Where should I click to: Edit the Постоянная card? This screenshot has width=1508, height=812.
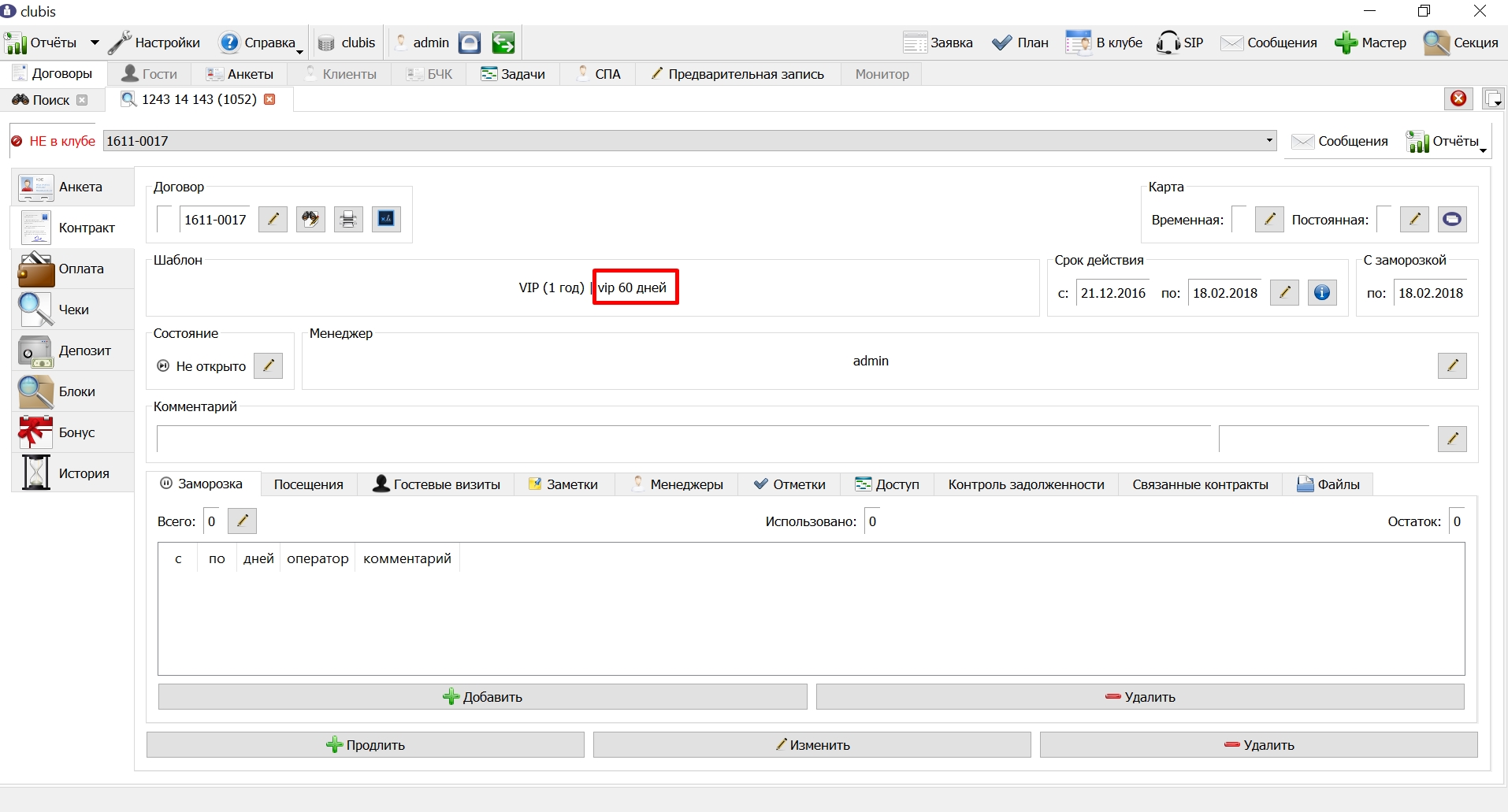click(x=1414, y=219)
